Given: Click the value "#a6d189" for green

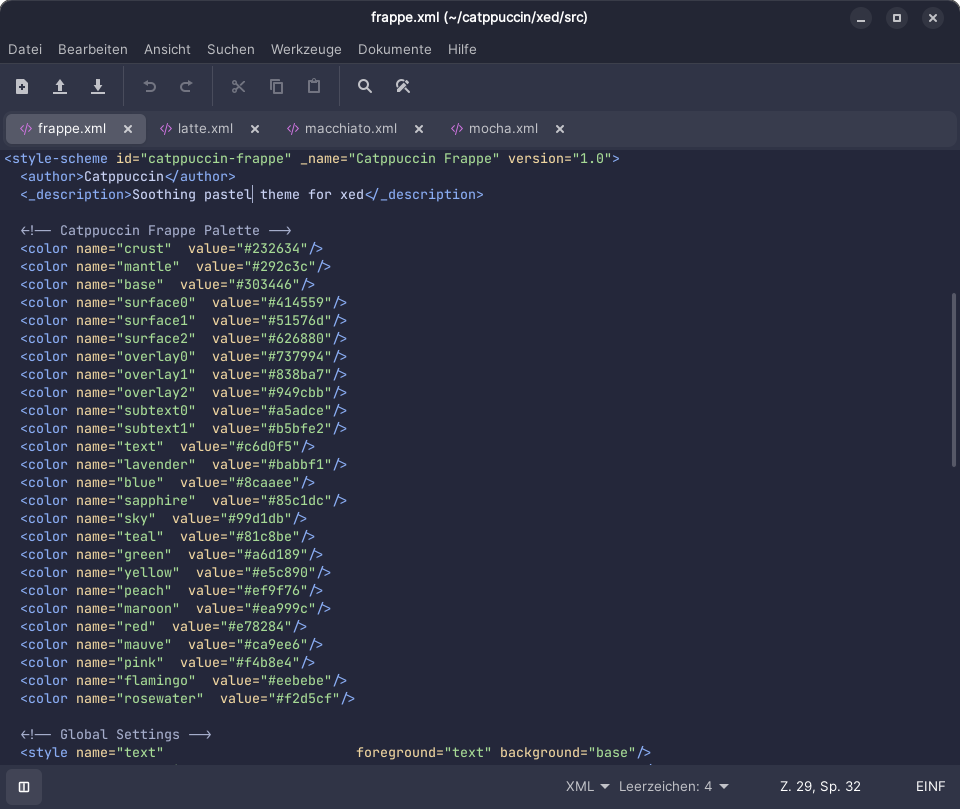Looking at the screenshot, I should pyautogui.click(x=272, y=555).
